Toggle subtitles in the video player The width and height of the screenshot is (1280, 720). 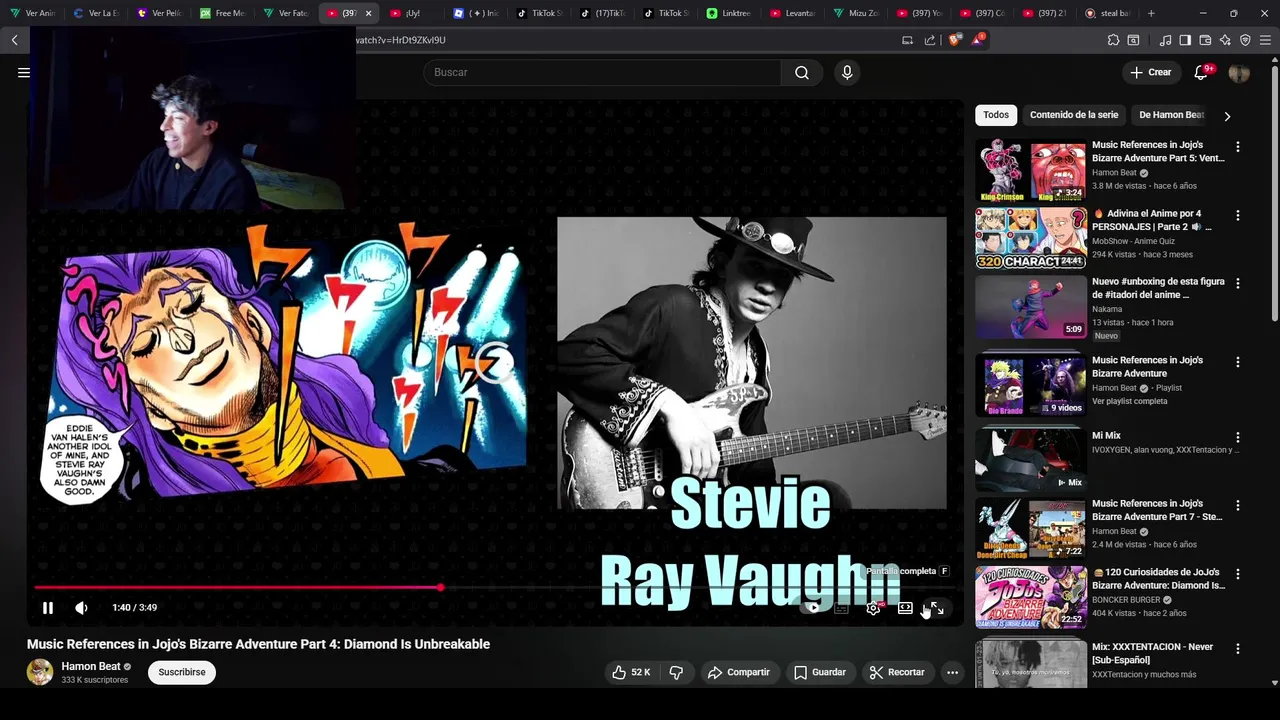click(x=841, y=608)
